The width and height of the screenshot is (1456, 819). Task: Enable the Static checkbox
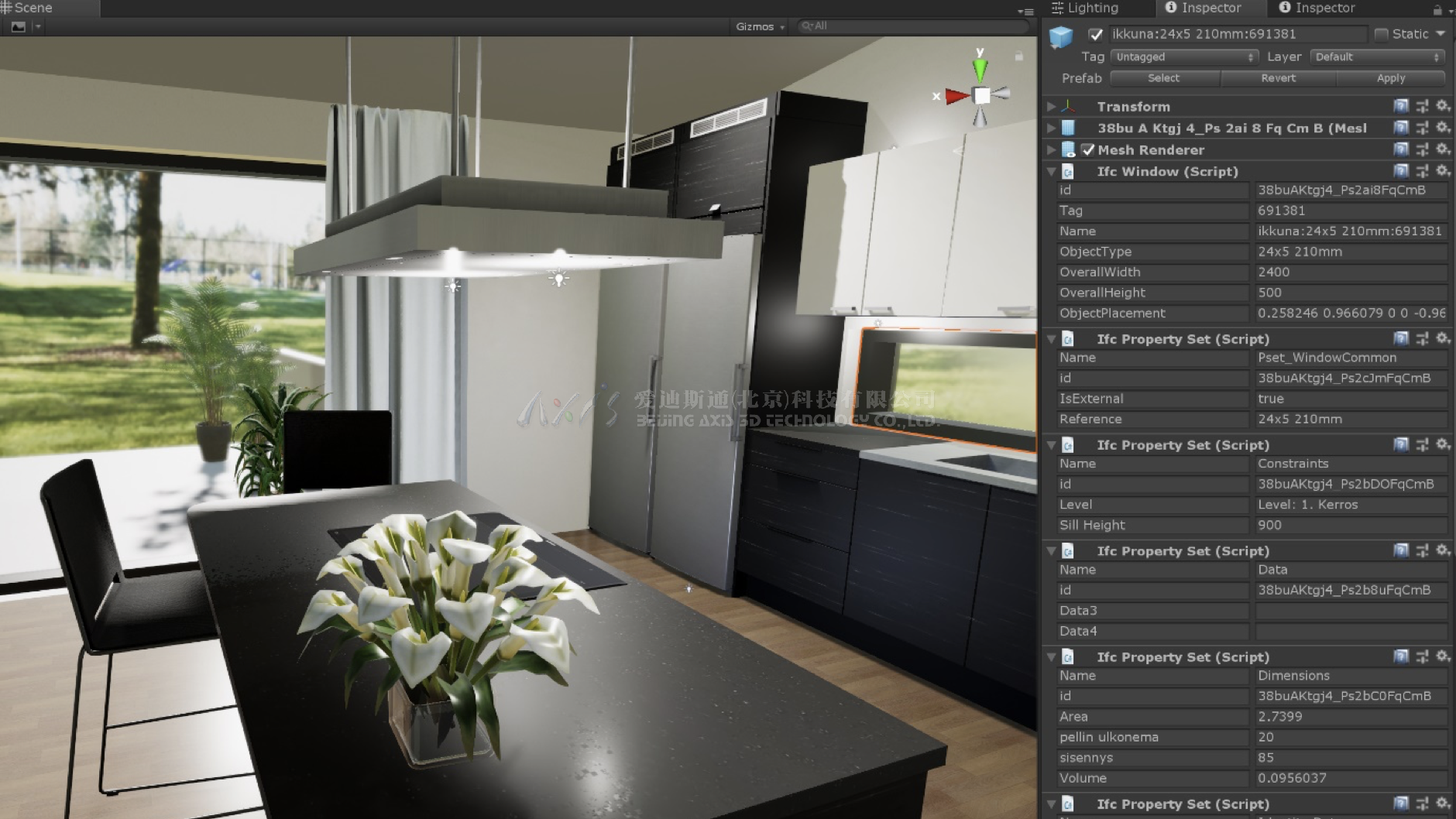[1381, 34]
